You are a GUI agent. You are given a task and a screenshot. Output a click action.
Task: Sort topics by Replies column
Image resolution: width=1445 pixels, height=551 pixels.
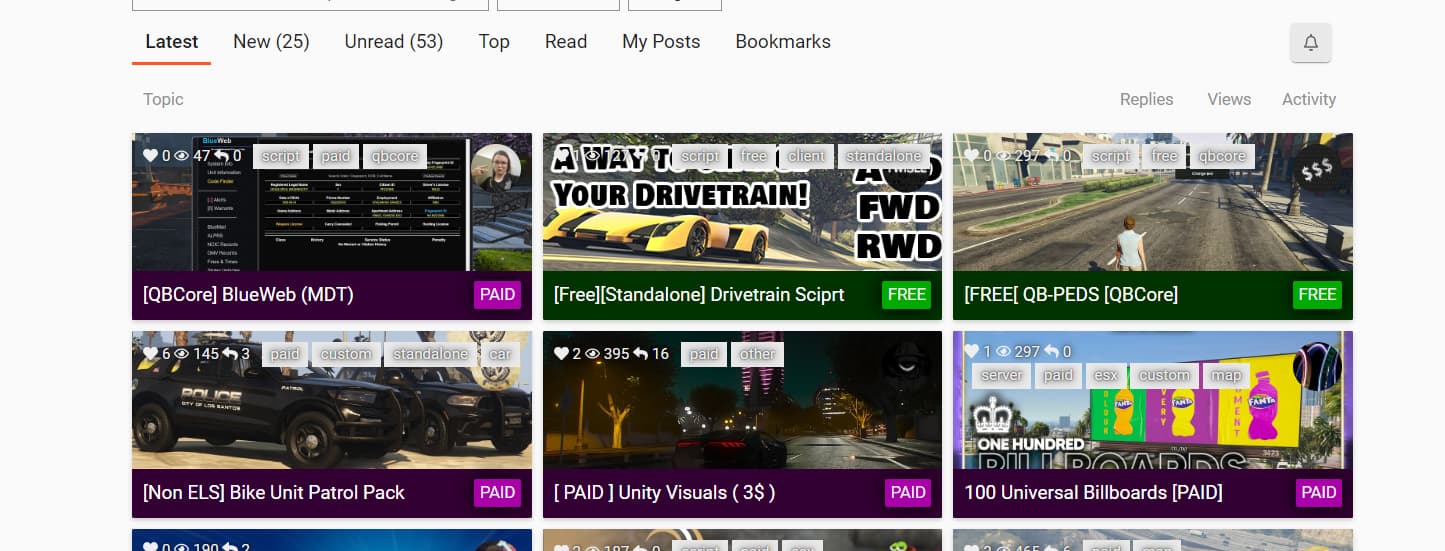tap(1146, 99)
